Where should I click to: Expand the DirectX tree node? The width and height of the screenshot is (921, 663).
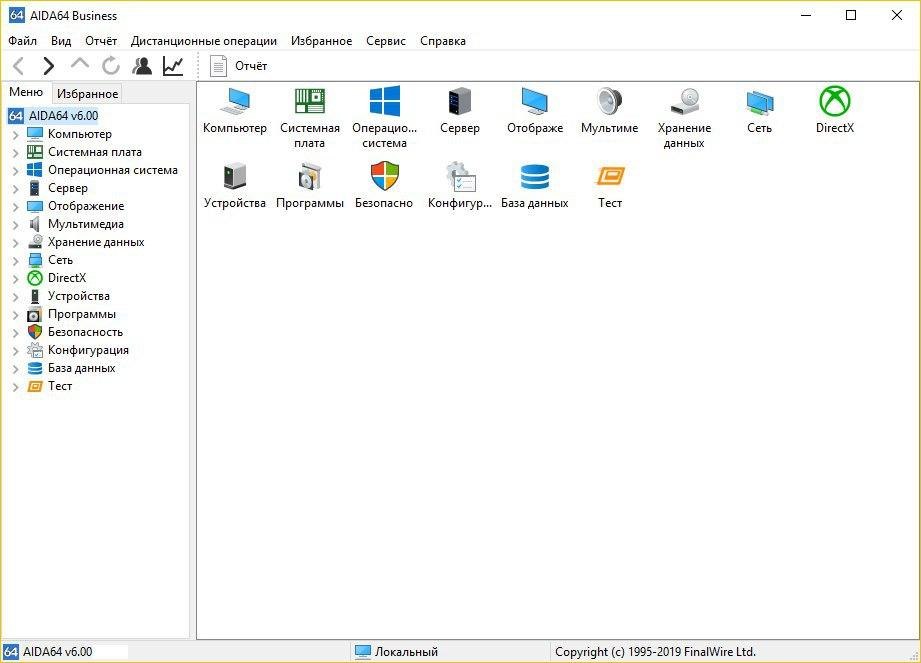[16, 279]
